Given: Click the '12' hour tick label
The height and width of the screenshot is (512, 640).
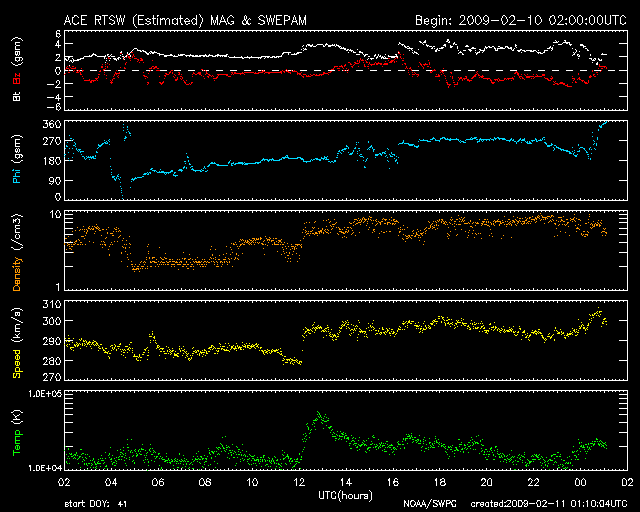Looking at the screenshot, I should click(x=299, y=482).
